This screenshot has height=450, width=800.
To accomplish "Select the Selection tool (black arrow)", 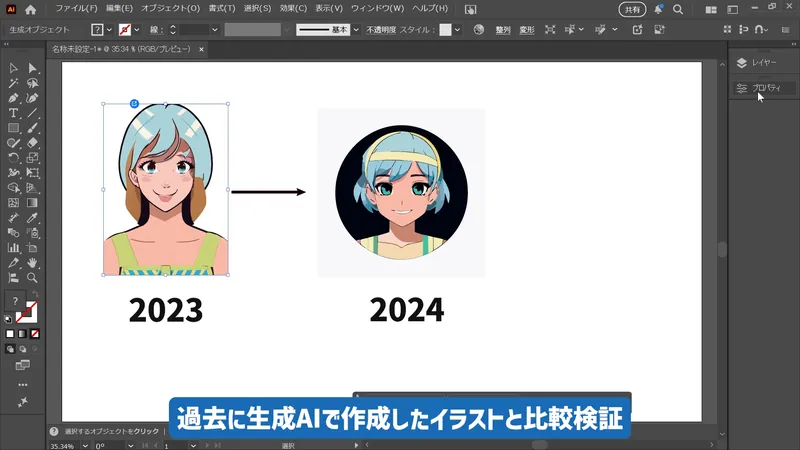I will (14, 68).
